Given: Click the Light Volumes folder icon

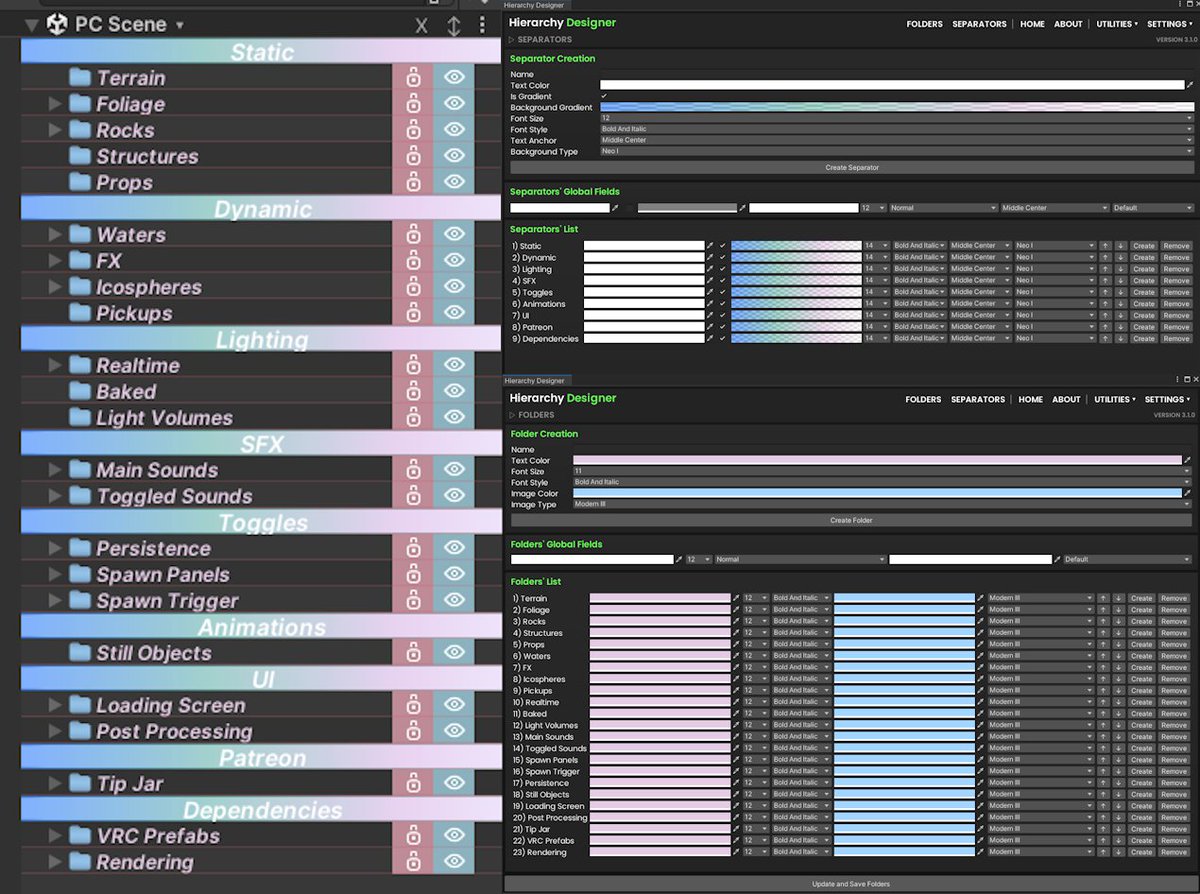Looking at the screenshot, I should 80,417.
